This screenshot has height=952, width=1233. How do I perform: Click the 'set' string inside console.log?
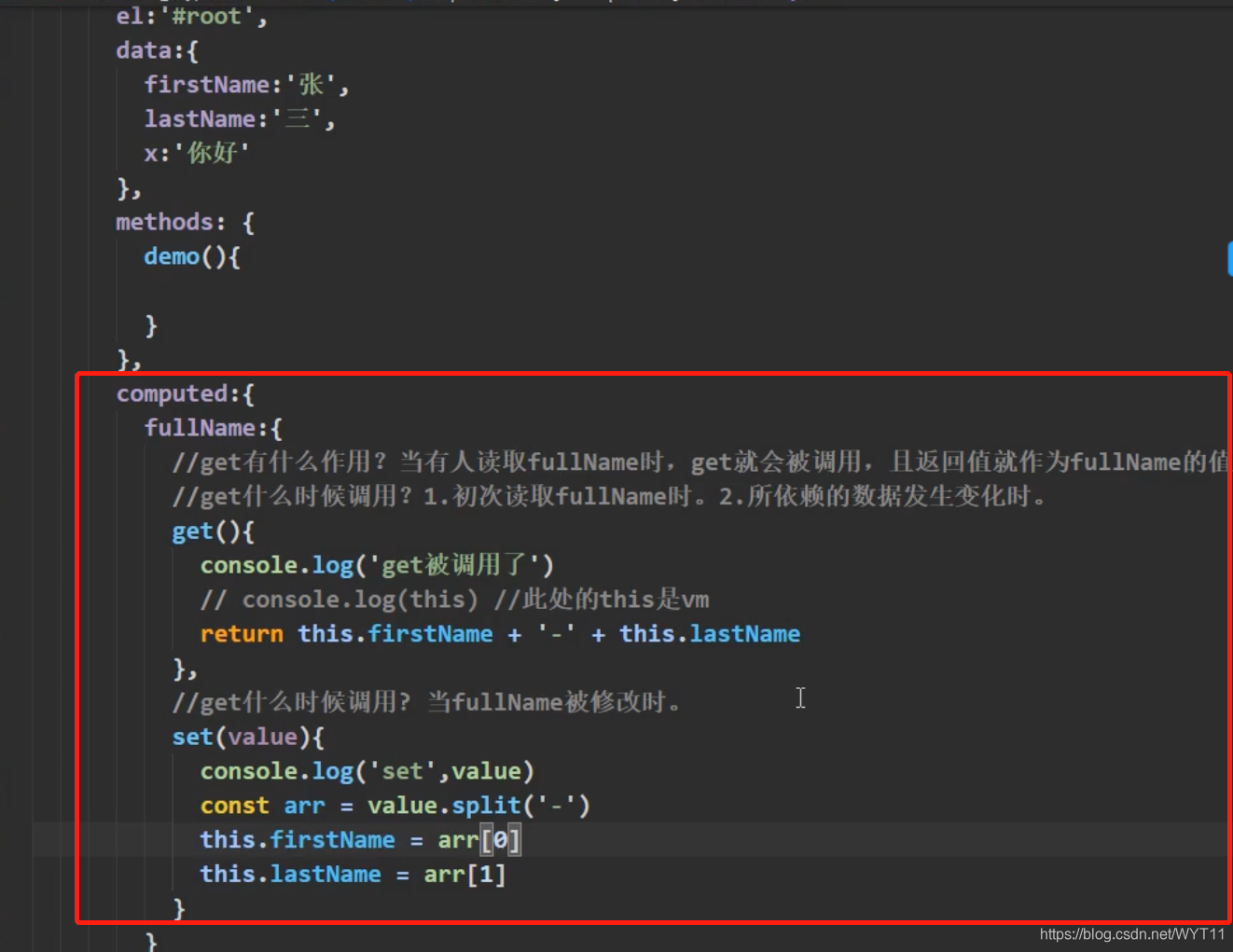click(x=403, y=771)
